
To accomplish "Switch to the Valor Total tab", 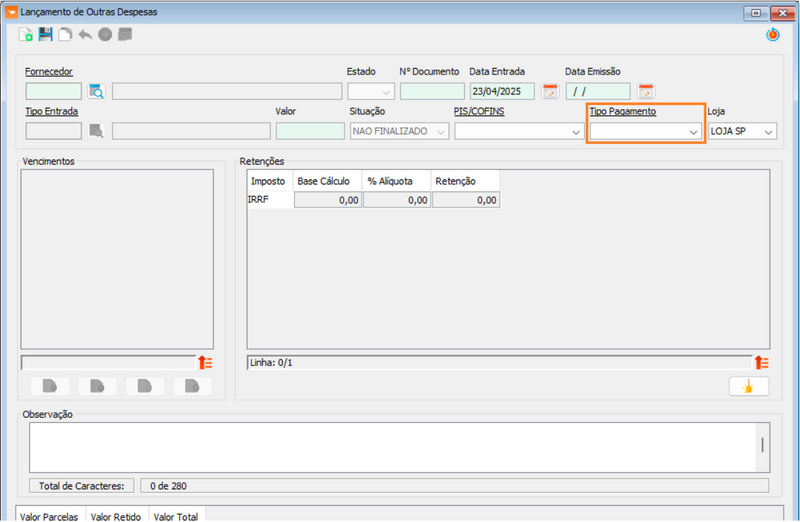I will tap(176, 516).
